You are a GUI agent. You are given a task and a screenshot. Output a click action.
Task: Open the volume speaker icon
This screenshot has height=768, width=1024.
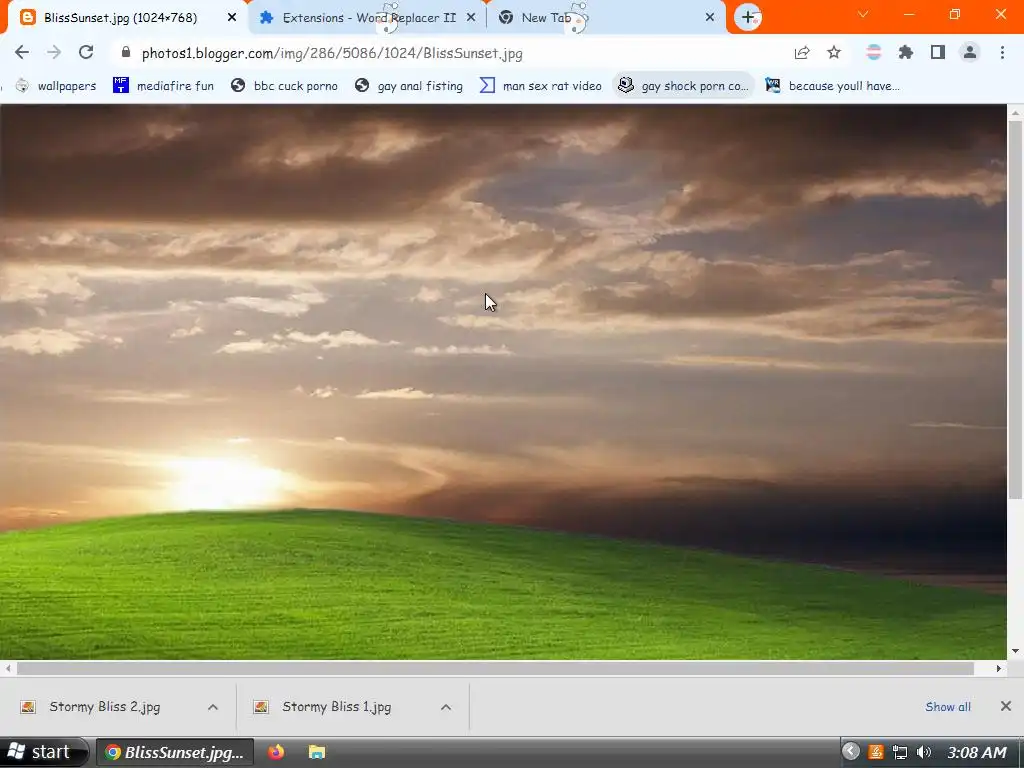(x=923, y=752)
